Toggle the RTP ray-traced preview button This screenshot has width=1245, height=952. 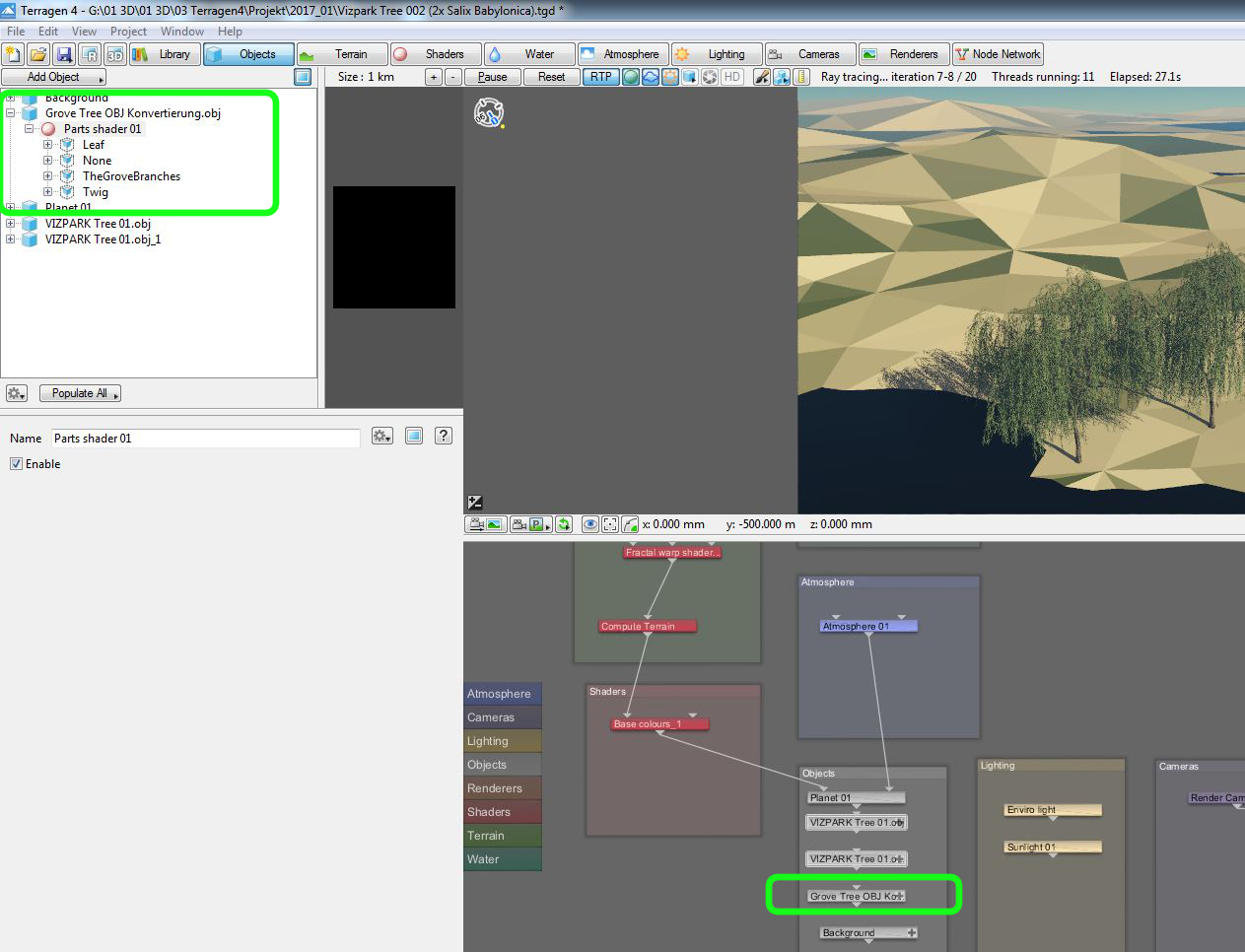click(600, 77)
